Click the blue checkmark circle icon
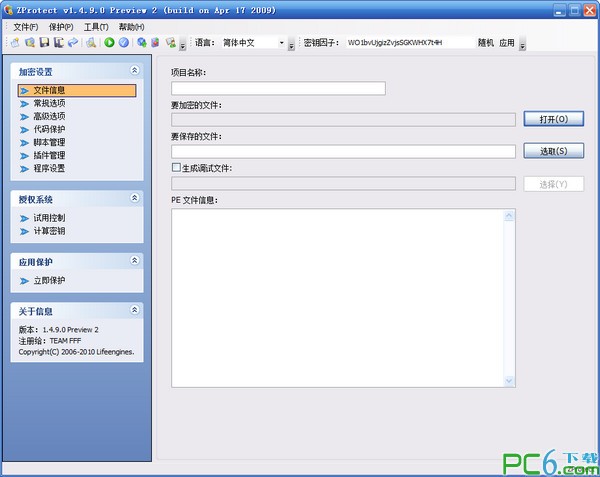 tap(124, 42)
